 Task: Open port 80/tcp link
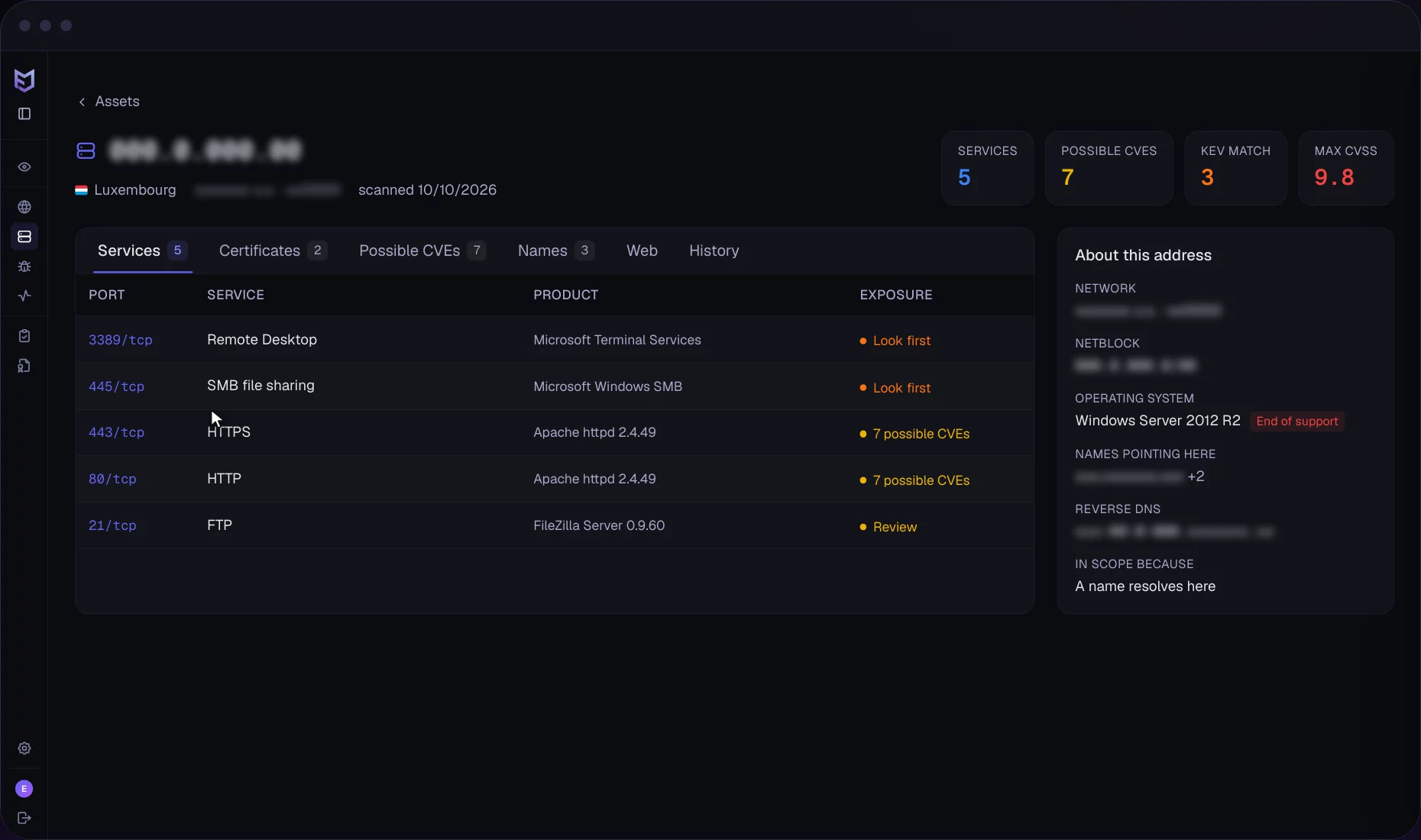click(x=112, y=479)
